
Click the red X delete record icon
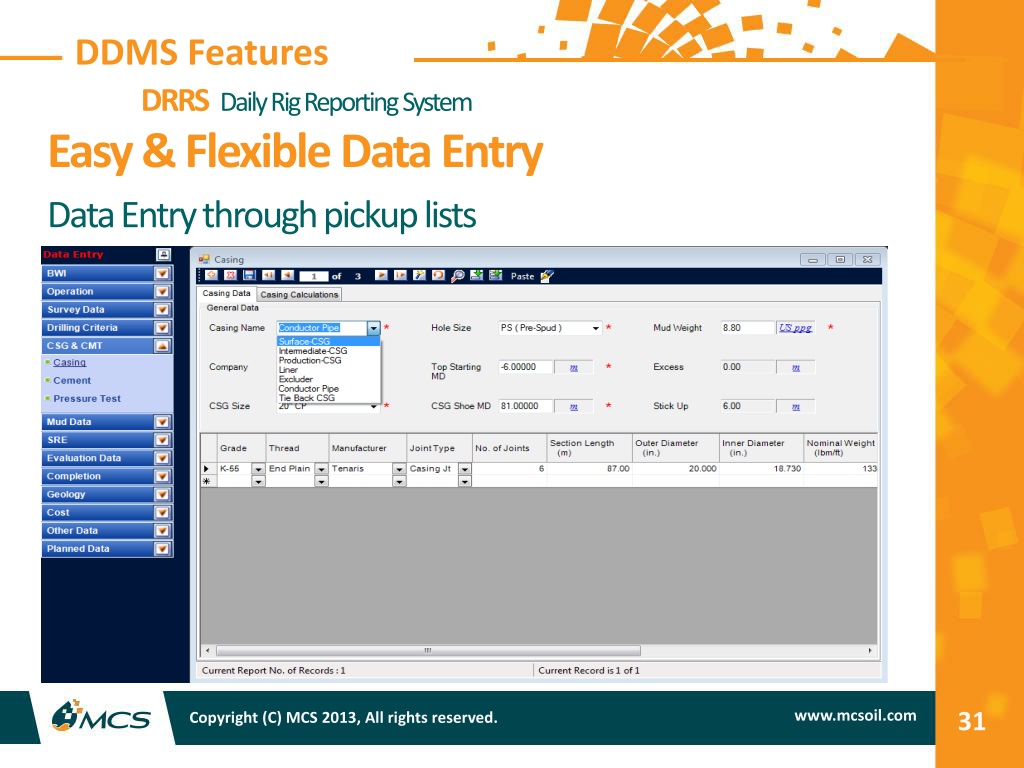[230, 276]
